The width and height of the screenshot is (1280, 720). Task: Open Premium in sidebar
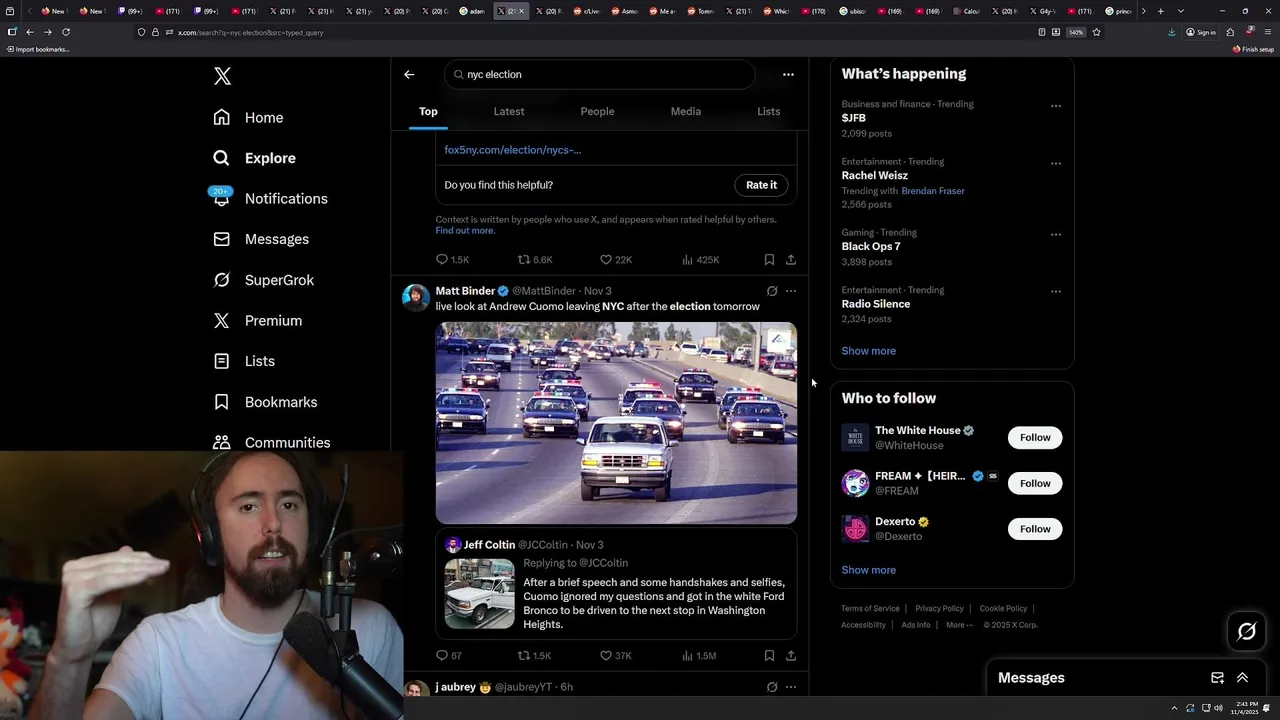pyautogui.click(x=258, y=320)
